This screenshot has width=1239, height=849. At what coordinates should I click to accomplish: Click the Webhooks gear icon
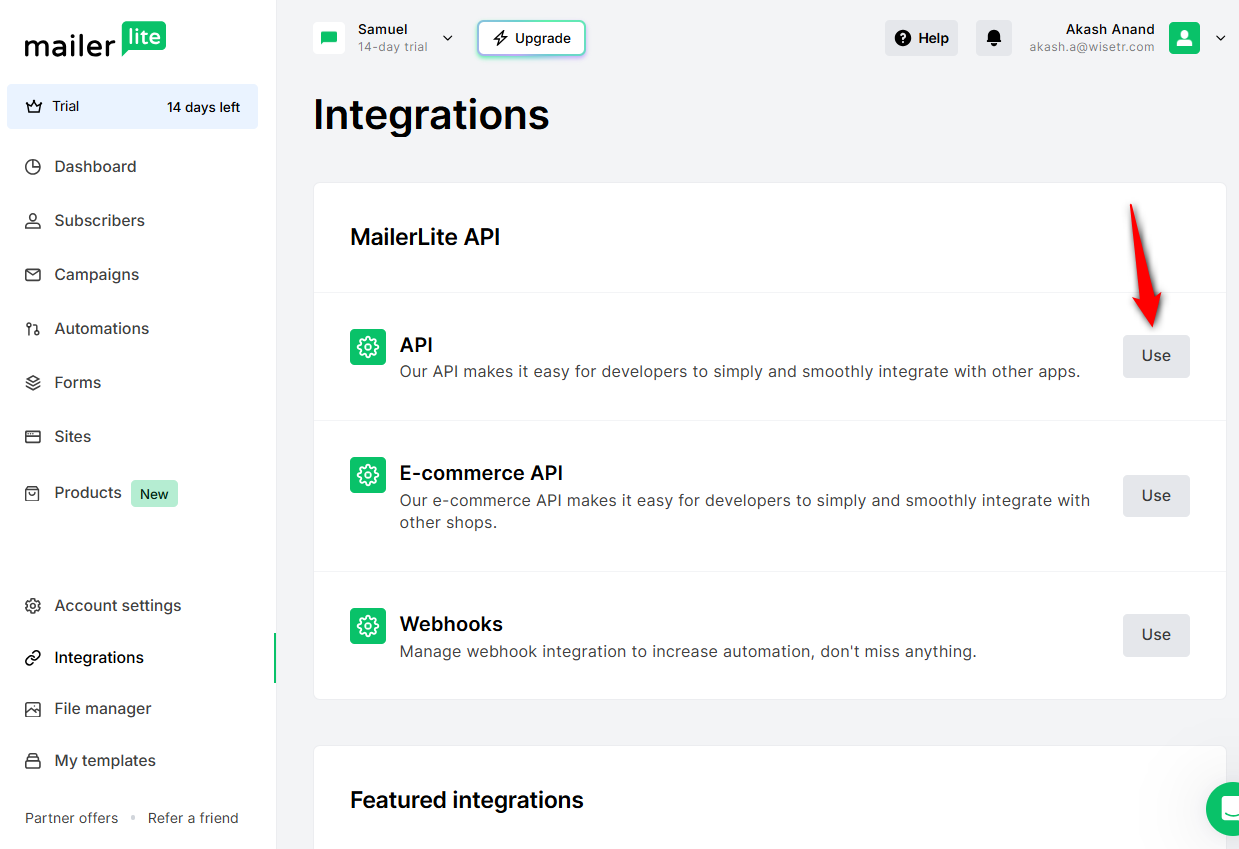tap(368, 626)
